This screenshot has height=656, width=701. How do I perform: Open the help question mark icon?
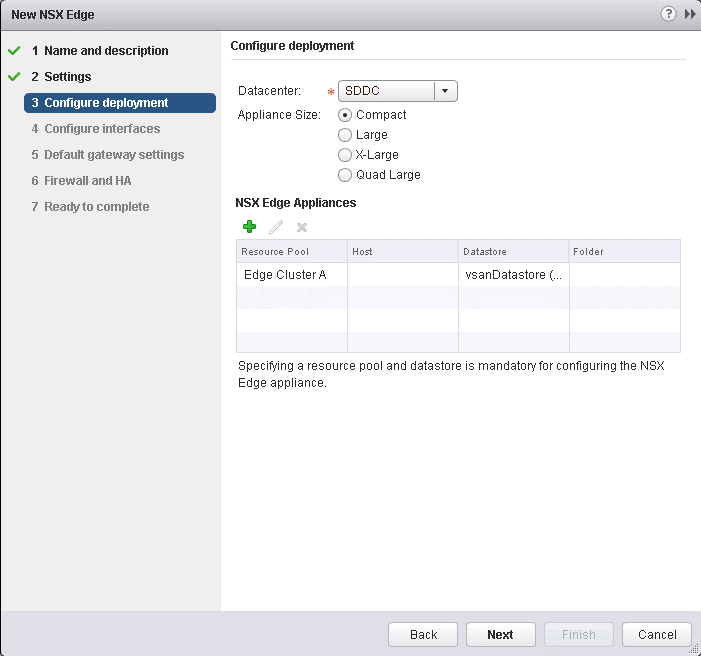669,14
